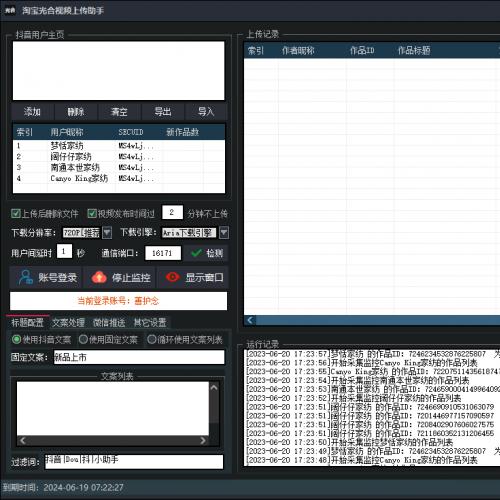The image size is (500, 500).
Task: Open the 下载分辨率 dropdown arrow
Action: 107,232
